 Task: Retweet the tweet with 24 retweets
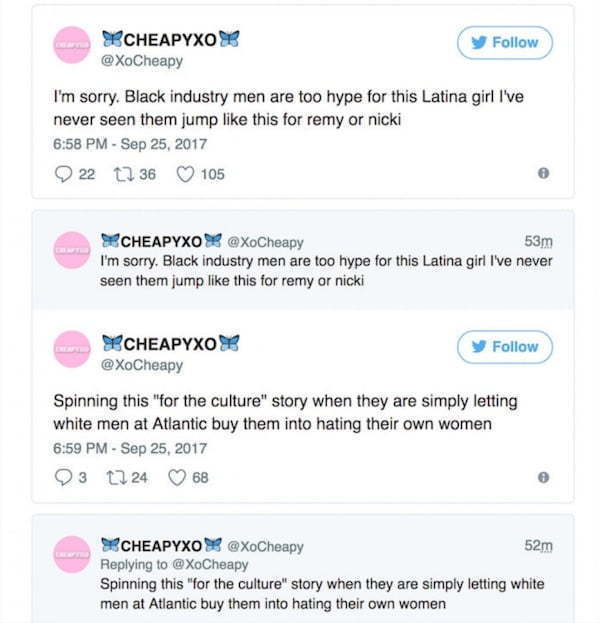pos(116,478)
